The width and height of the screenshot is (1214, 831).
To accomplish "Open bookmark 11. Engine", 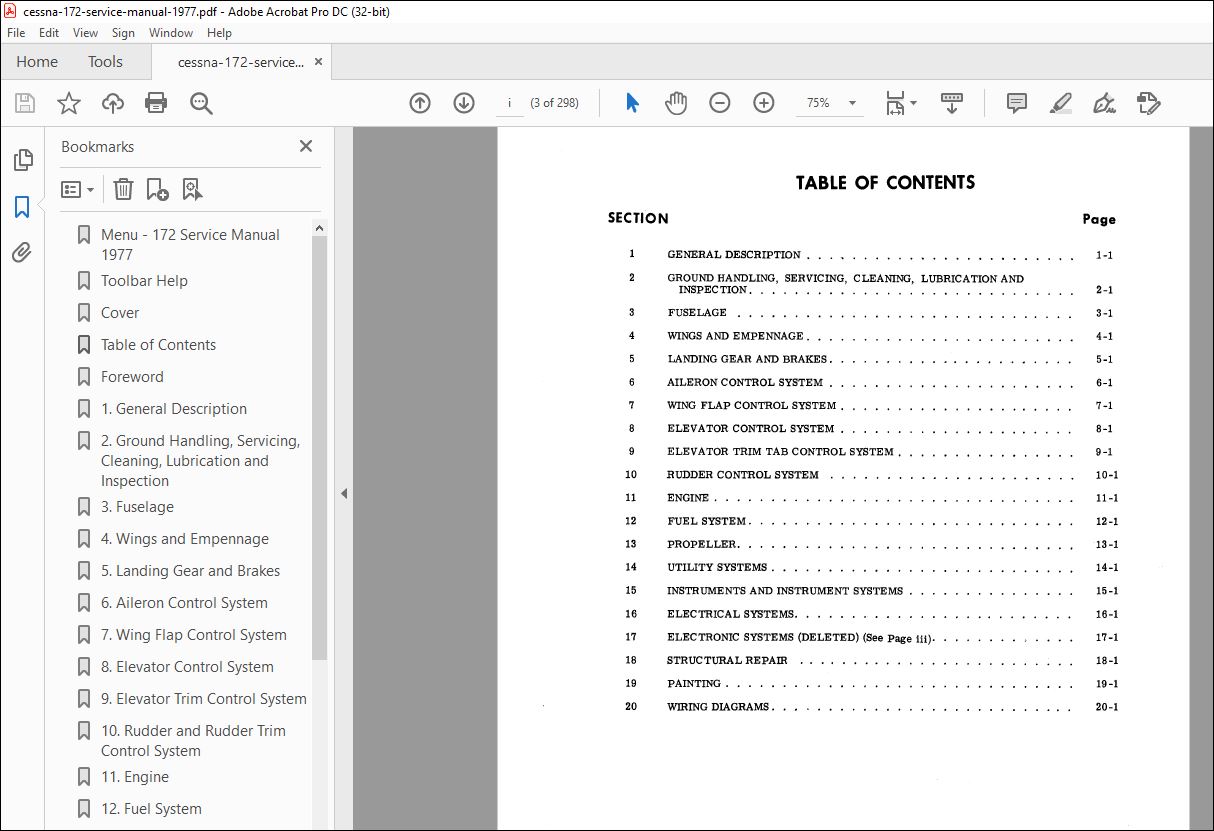I will coord(135,777).
